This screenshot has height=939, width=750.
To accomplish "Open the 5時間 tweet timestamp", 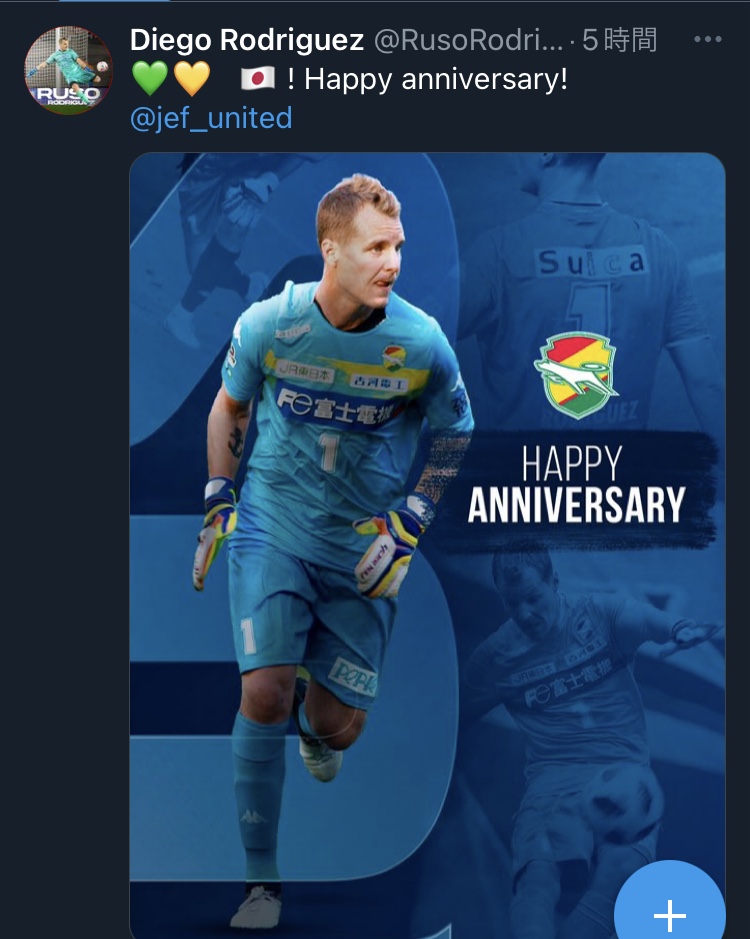I will coord(619,40).
